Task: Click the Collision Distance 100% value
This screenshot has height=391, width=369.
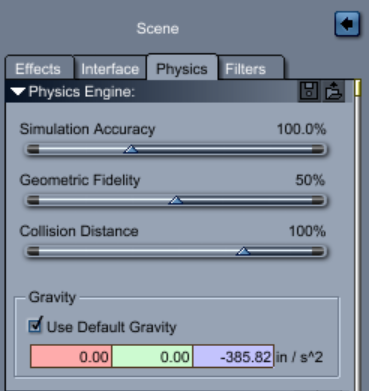Action: point(307,231)
